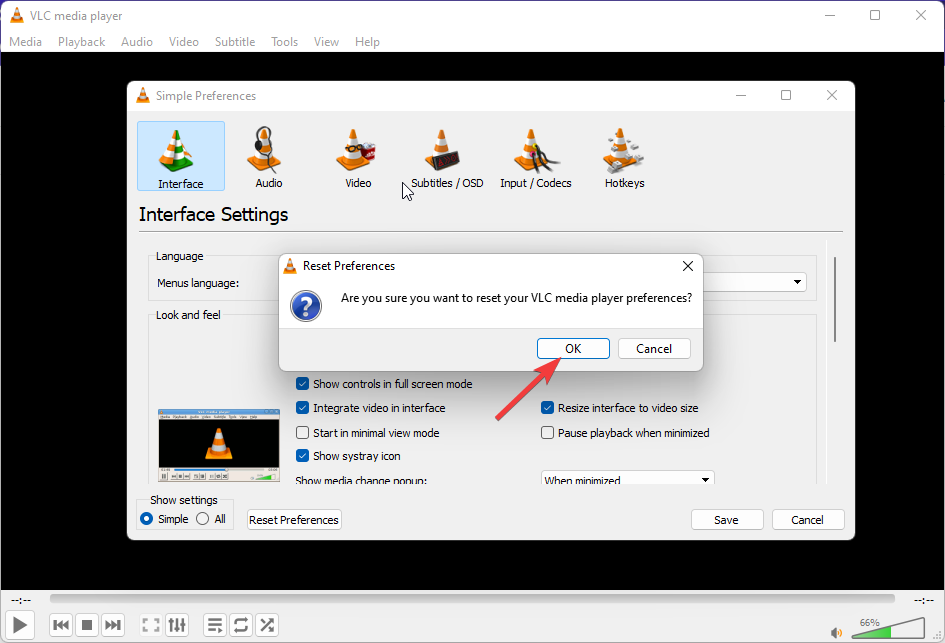Image resolution: width=945 pixels, height=643 pixels.
Task: Click the VLC cone icon in Reset Preferences title
Action: (x=290, y=266)
